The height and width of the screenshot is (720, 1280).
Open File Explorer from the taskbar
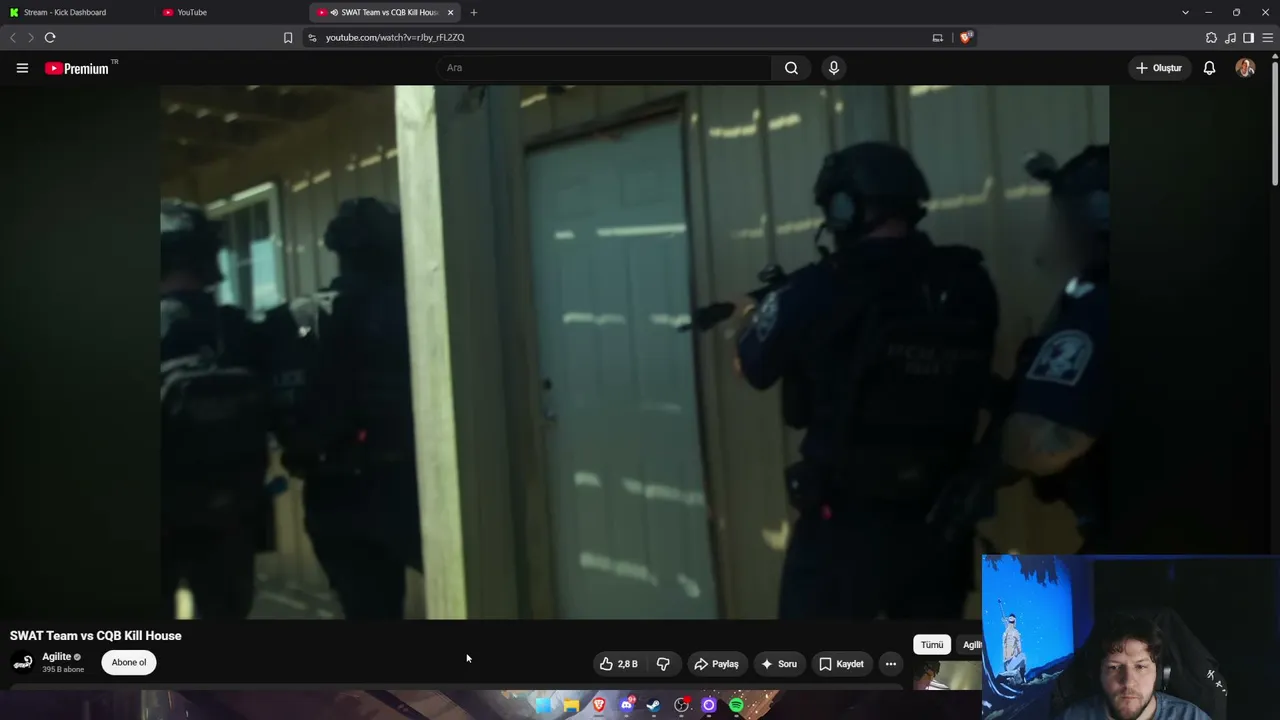pyautogui.click(x=571, y=705)
